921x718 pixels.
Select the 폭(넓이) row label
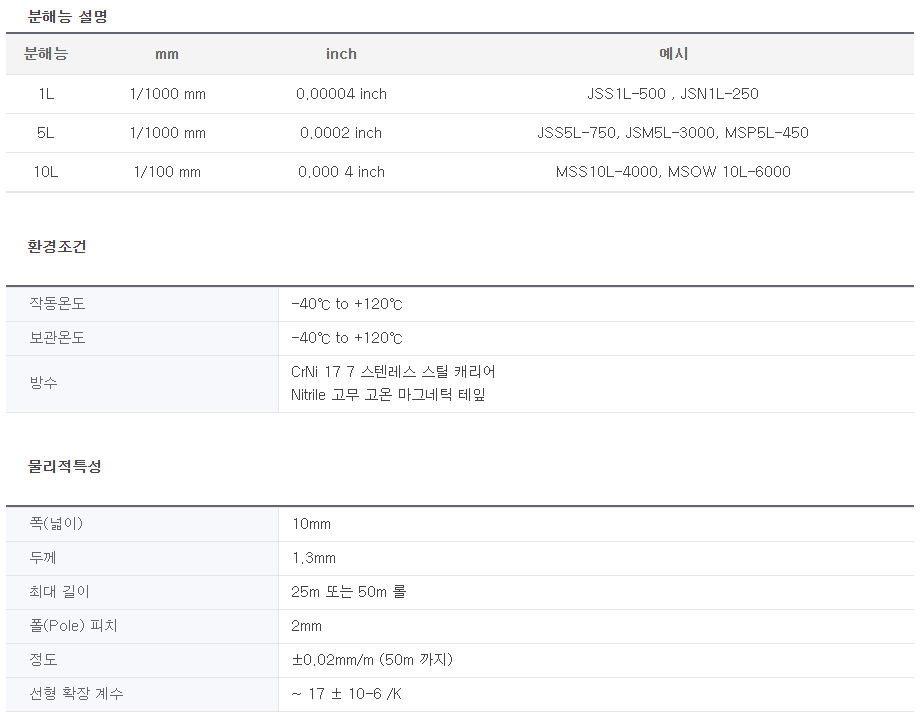[56, 524]
